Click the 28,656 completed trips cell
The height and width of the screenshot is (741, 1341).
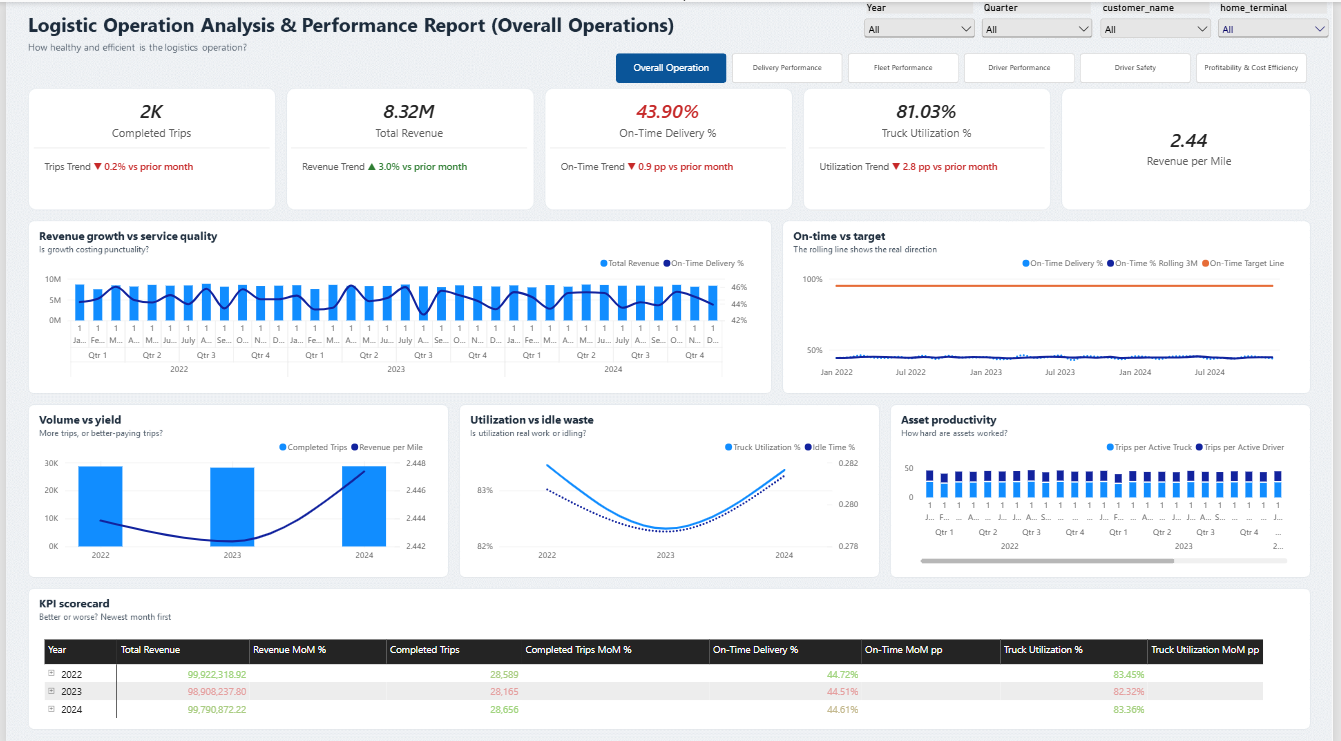point(504,710)
